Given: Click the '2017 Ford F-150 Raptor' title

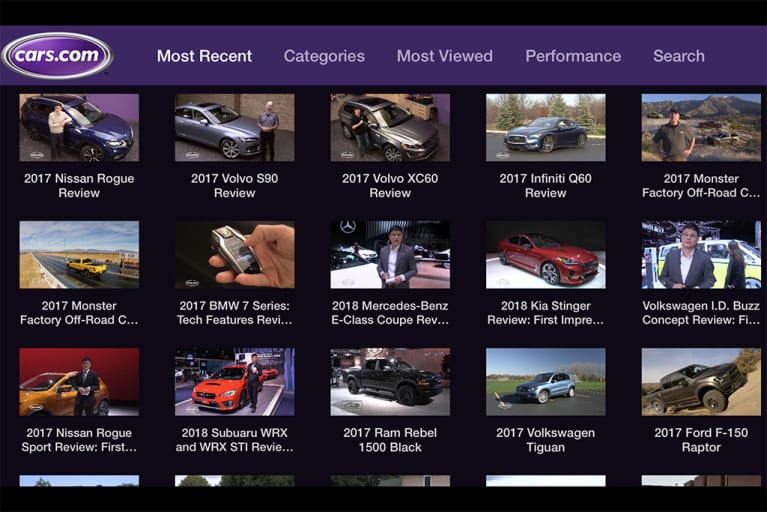Looking at the screenshot, I should tap(701, 440).
